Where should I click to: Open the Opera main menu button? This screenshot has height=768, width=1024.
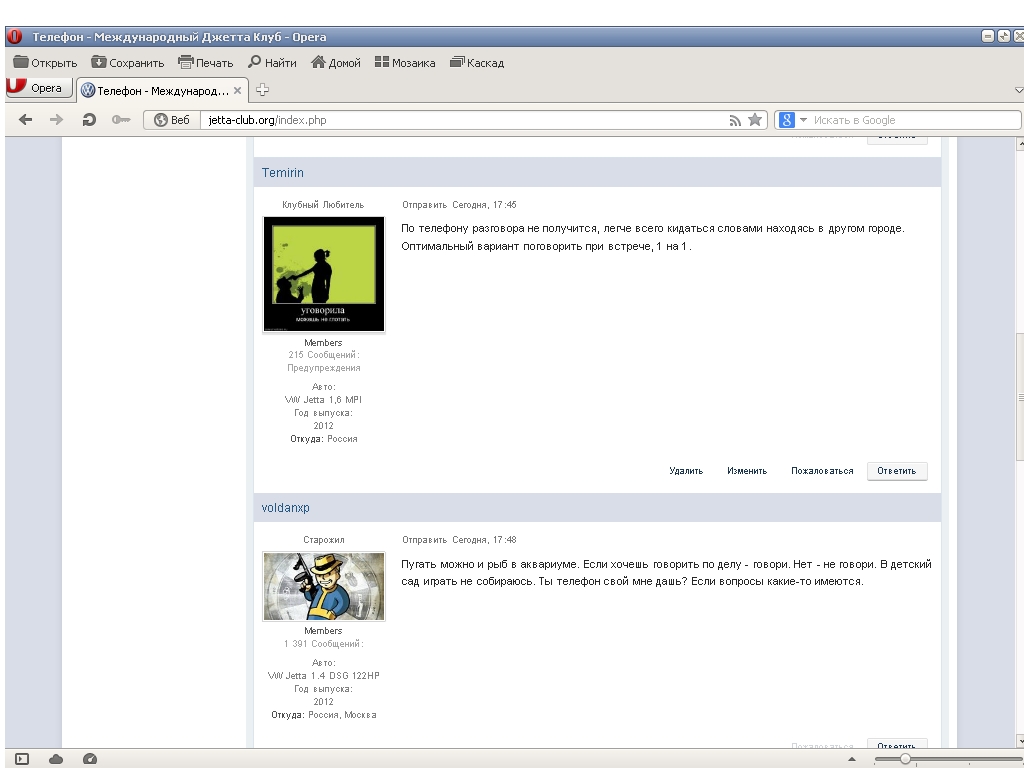[39, 88]
